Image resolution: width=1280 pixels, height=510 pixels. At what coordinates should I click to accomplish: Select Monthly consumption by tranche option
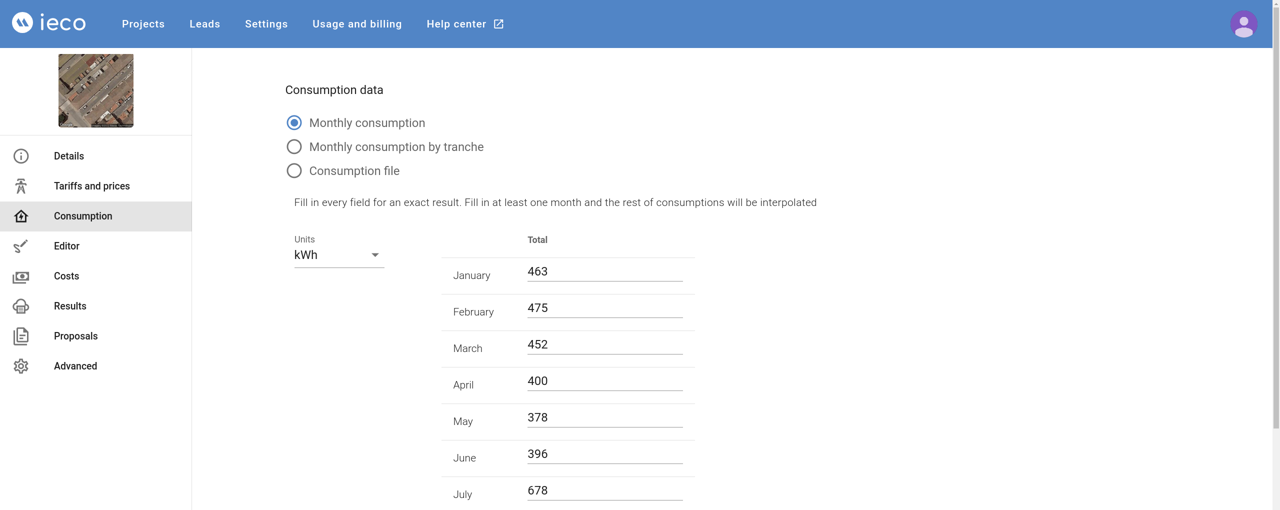tap(294, 147)
